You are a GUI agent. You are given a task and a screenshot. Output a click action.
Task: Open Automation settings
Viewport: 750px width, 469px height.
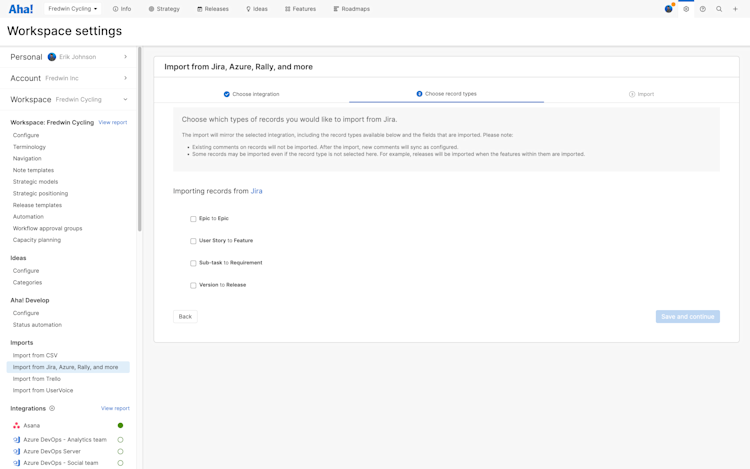tap(28, 217)
